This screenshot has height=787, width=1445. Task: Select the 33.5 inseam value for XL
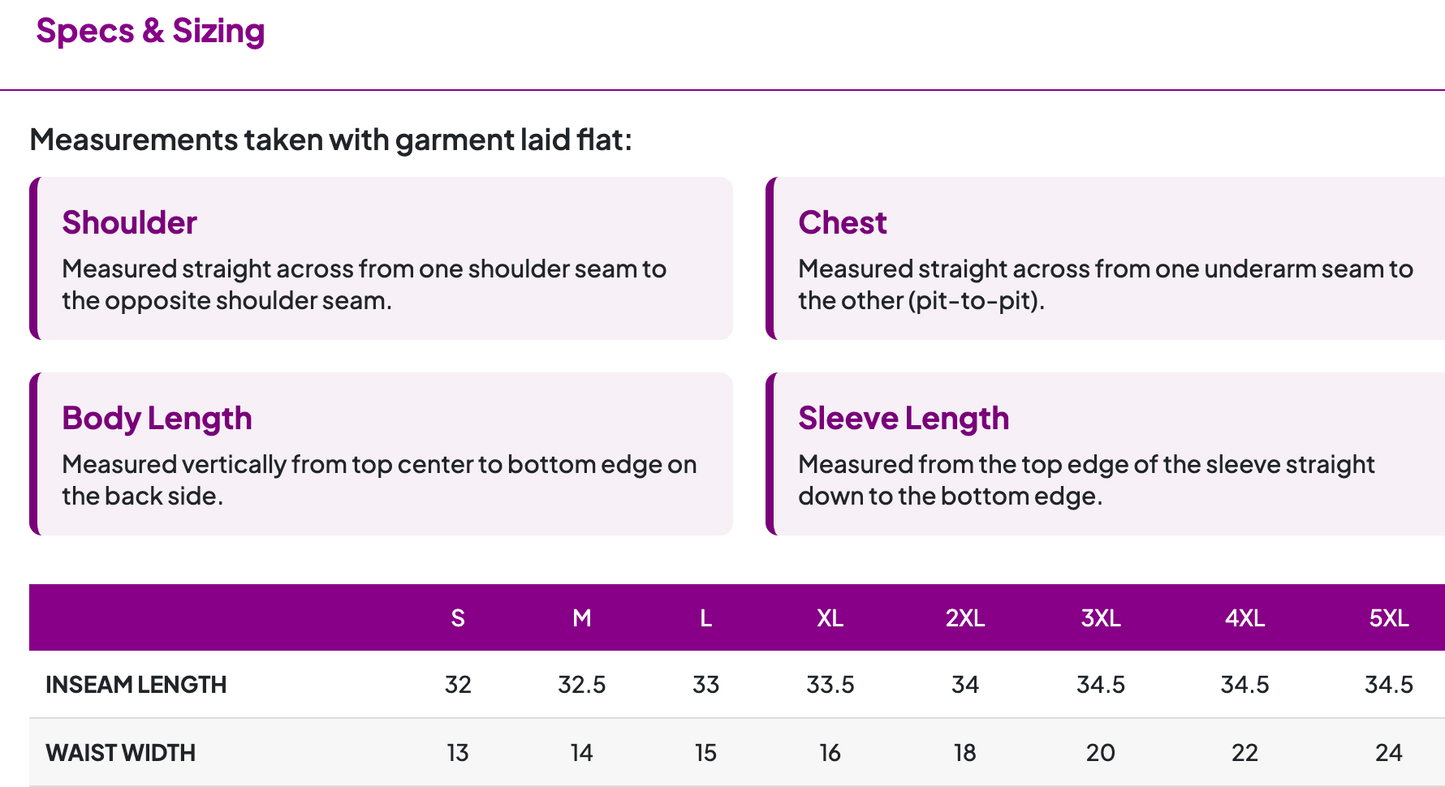click(830, 685)
